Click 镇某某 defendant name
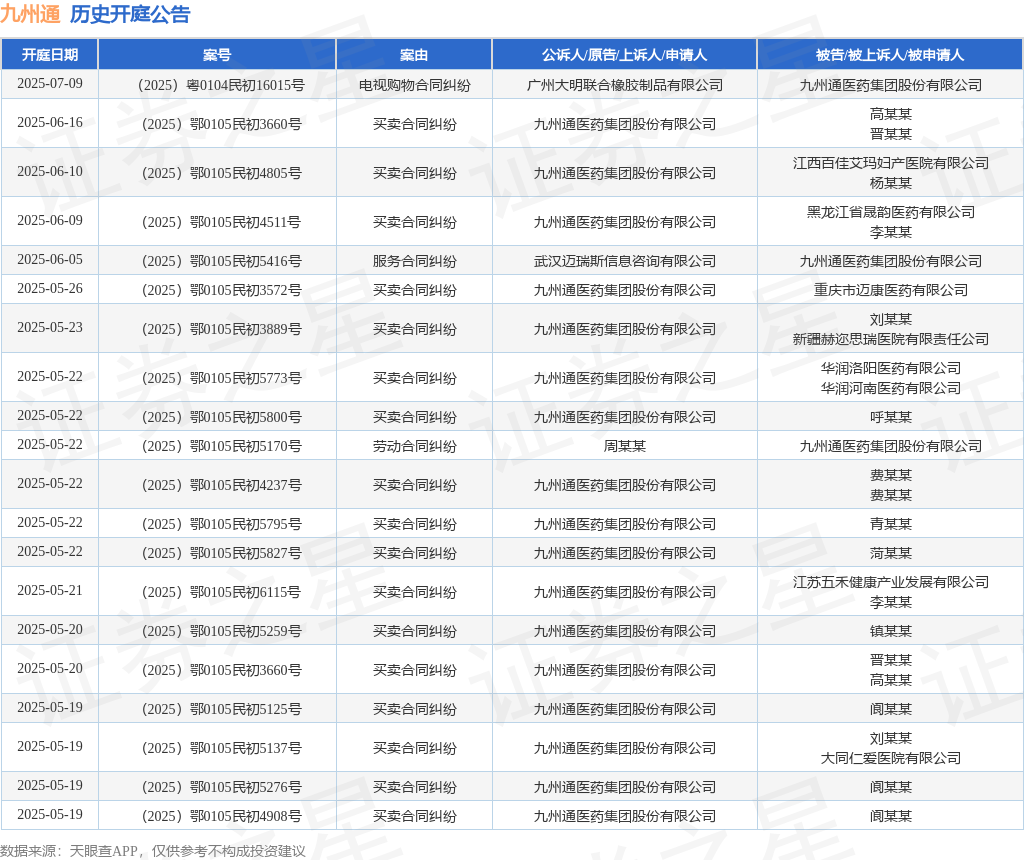This screenshot has width=1024, height=860. (891, 631)
